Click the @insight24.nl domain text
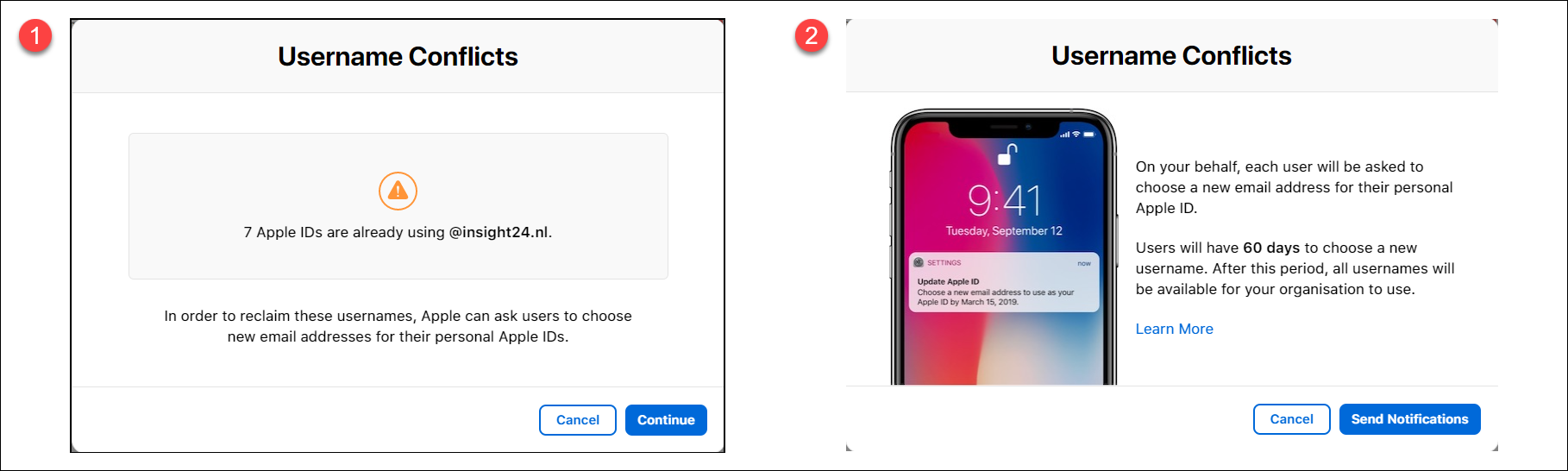 [x=499, y=232]
